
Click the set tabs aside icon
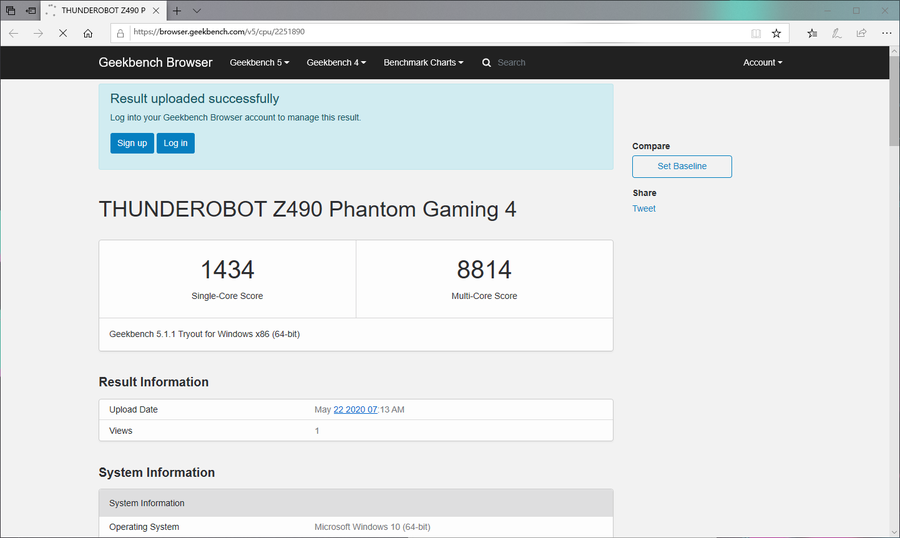tap(29, 10)
